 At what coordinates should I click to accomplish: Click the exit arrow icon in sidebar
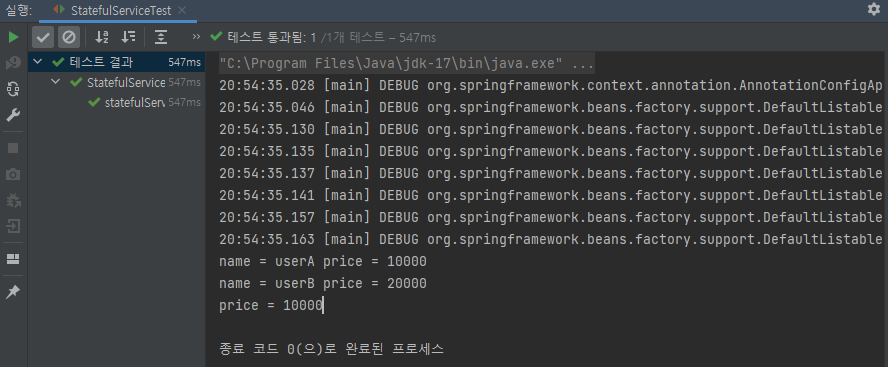(x=13, y=227)
